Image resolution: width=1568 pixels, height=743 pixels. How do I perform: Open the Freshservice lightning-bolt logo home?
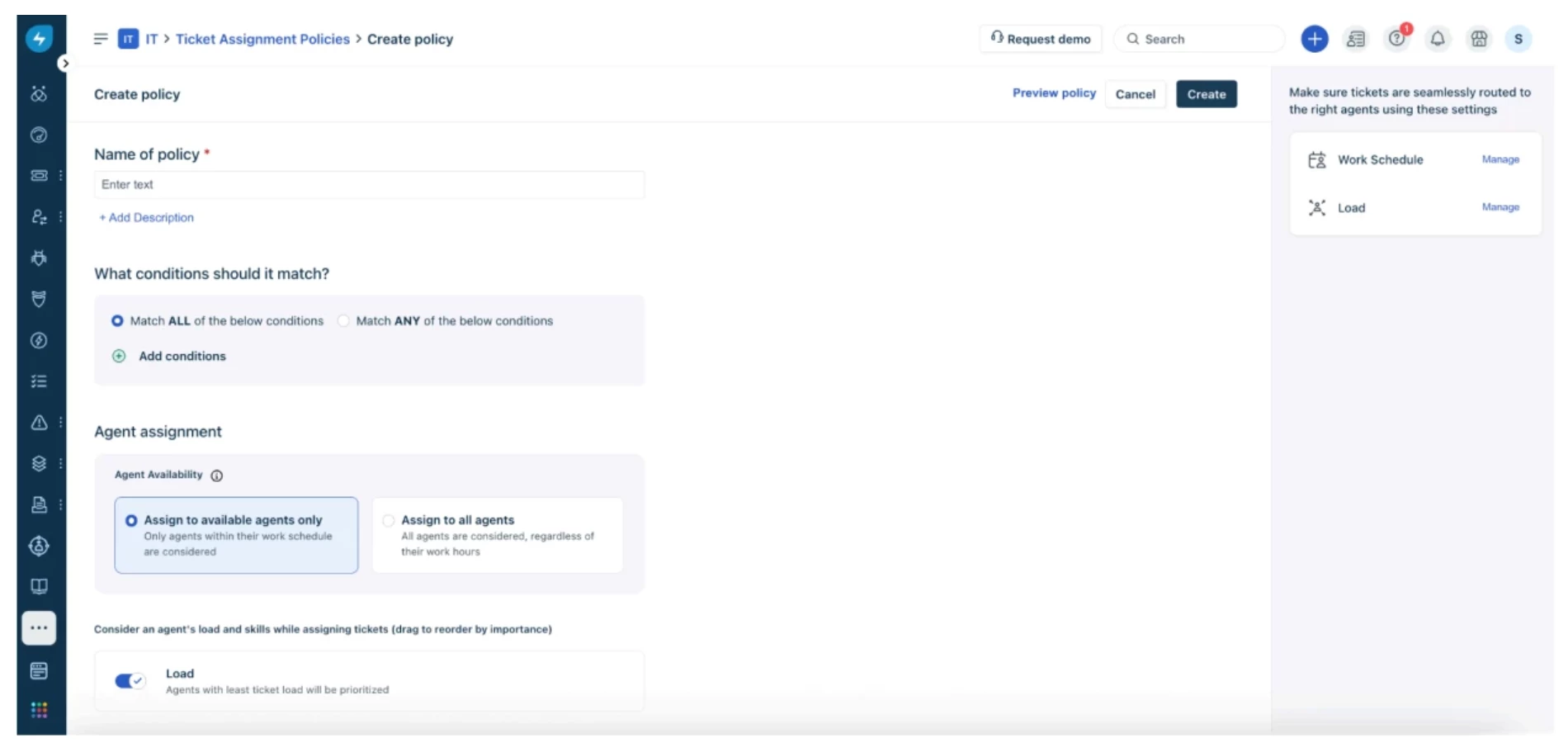coord(39,38)
